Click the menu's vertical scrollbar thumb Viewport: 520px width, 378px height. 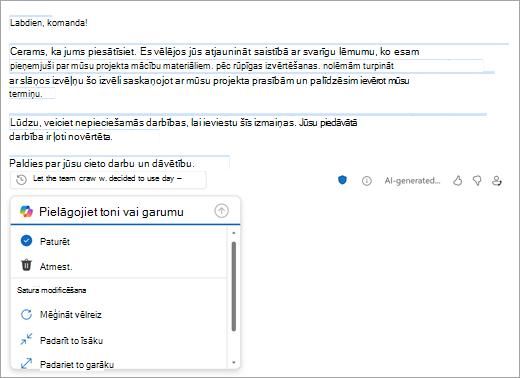pyautogui.click(x=234, y=286)
